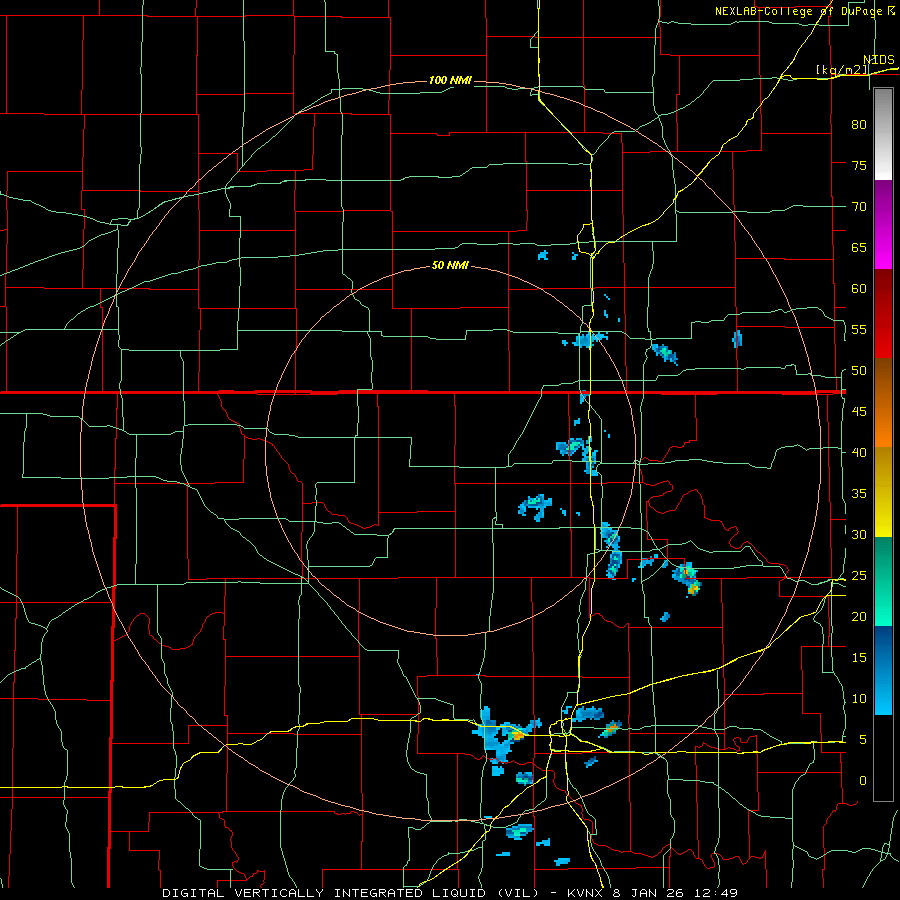
Task: Pick the white-gray top segment of the color bar
Action: click(883, 134)
